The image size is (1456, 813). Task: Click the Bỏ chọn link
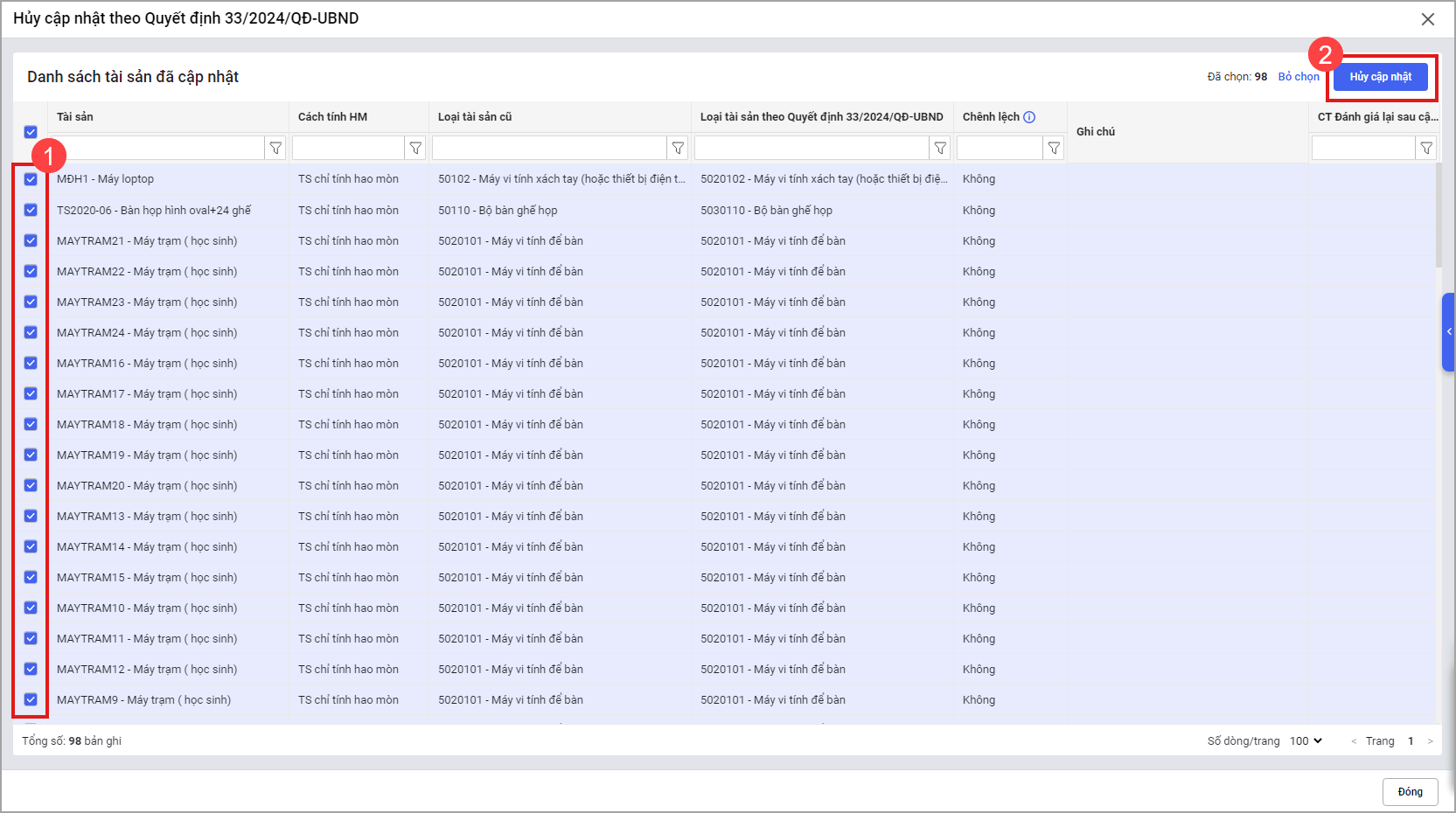pyautogui.click(x=1299, y=77)
